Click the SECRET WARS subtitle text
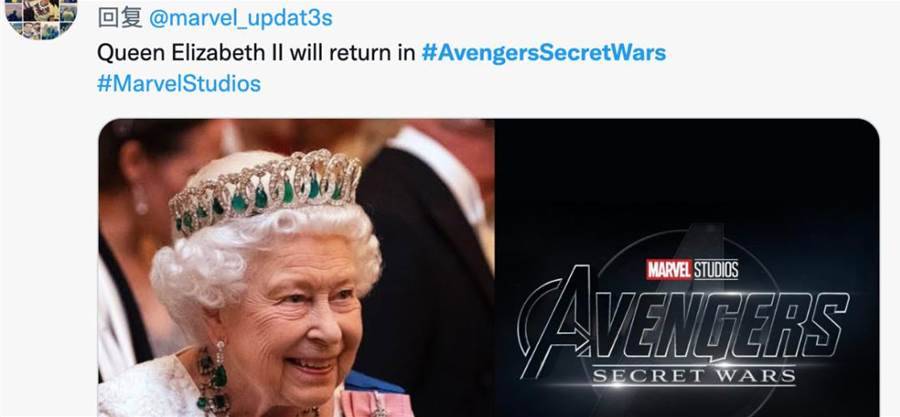Screen dimensions: 900x417 694,376
